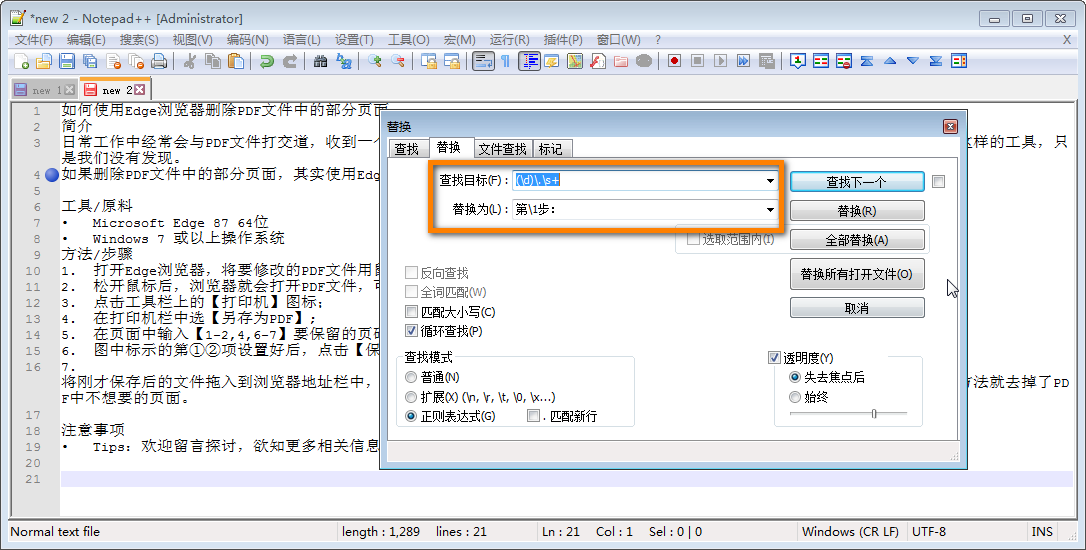Paste using the clipboard toolbar icon
The image size is (1086, 550).
click(236, 61)
